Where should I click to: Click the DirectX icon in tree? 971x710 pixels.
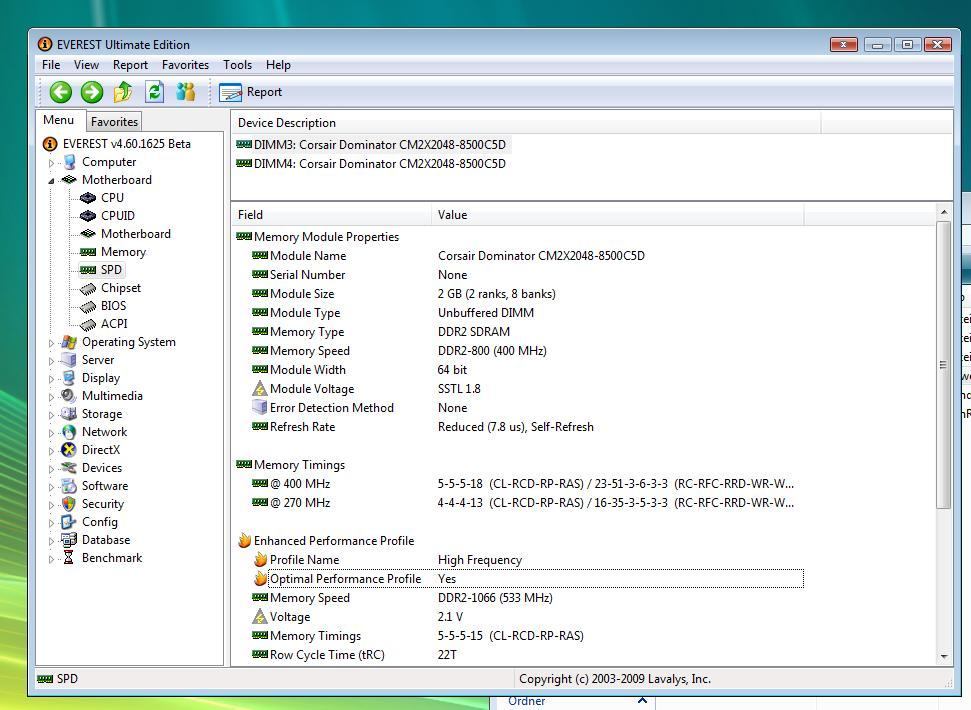click(x=69, y=450)
